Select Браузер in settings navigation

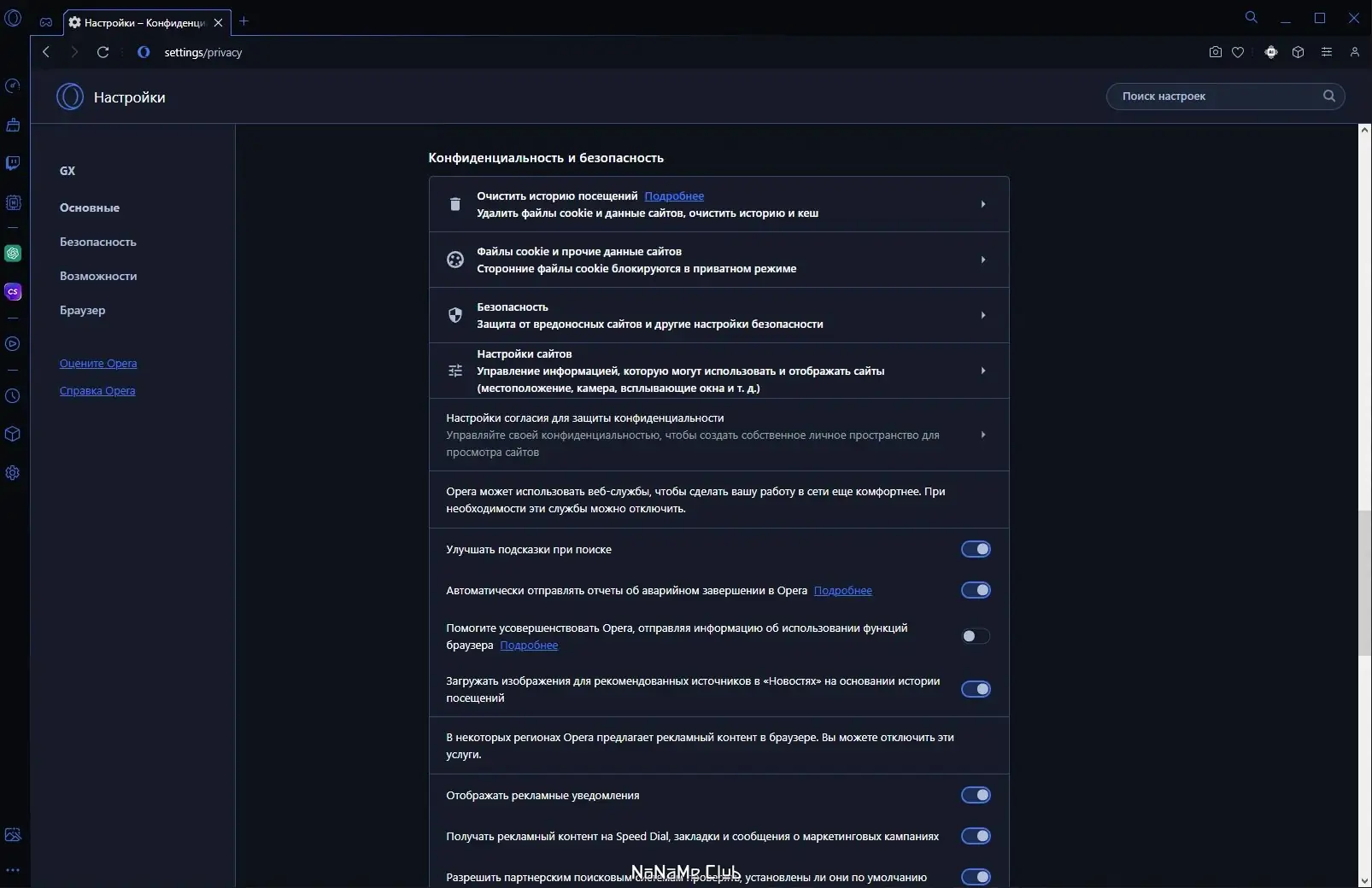click(83, 310)
